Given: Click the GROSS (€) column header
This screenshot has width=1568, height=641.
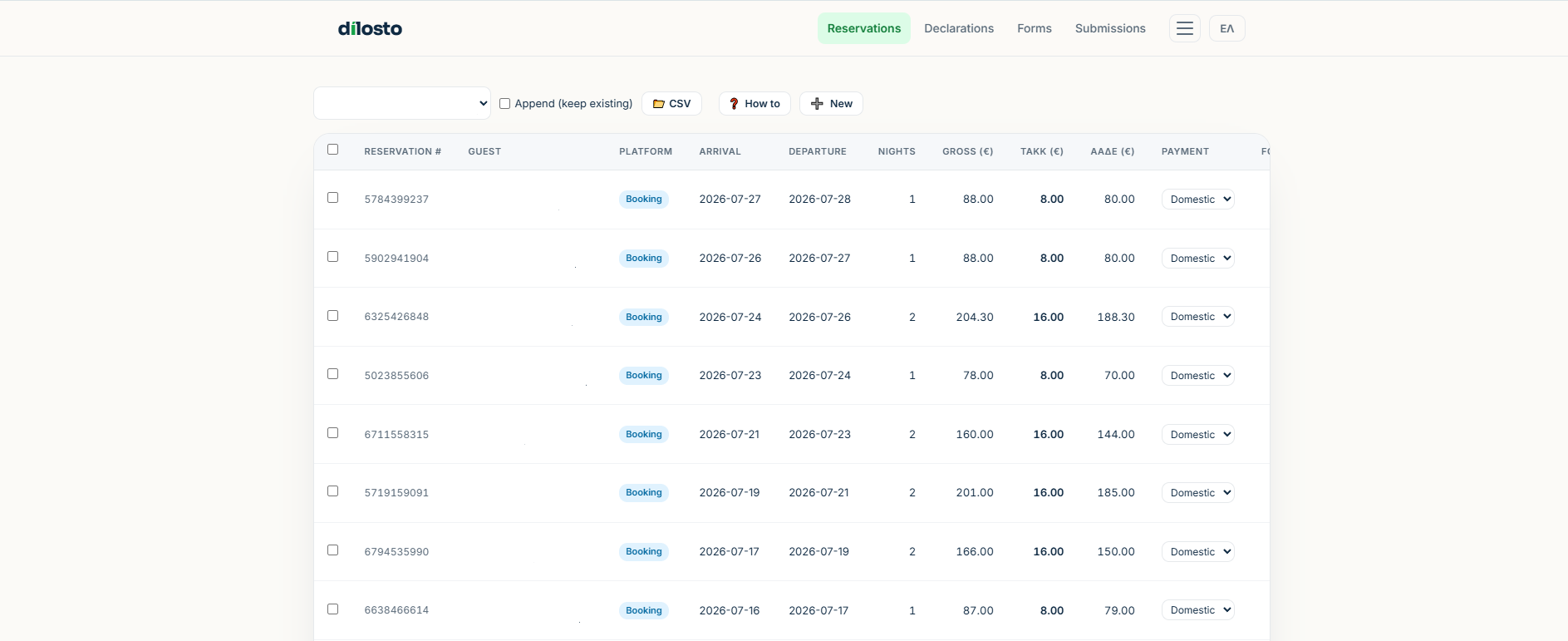Looking at the screenshot, I should pyautogui.click(x=968, y=151).
